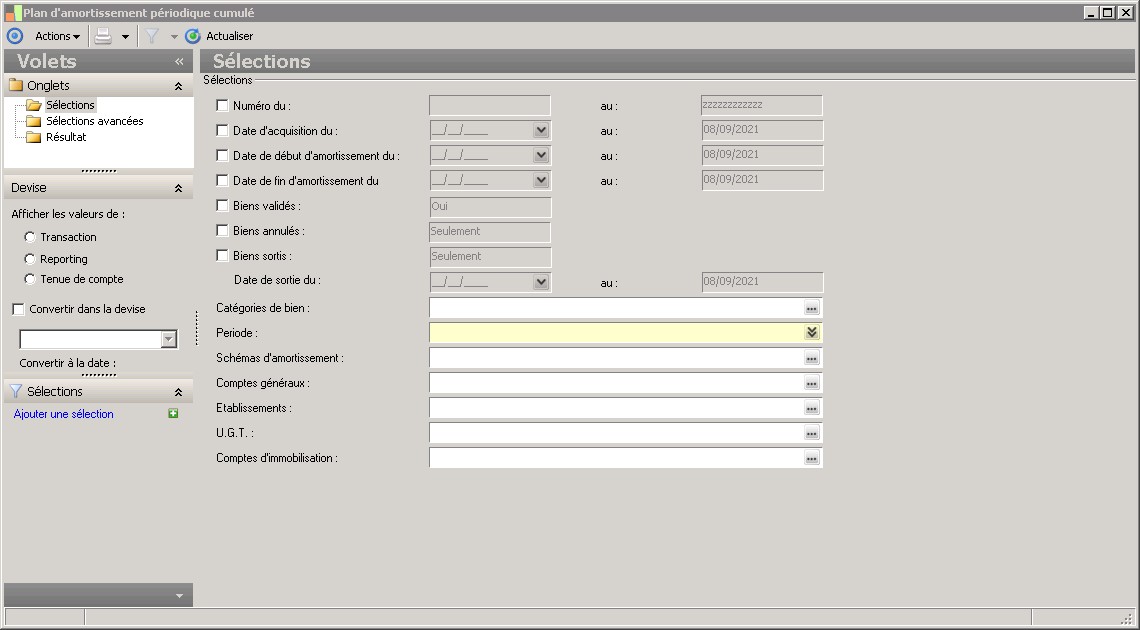
Task: Open the Date de sortie date picker
Action: [x=541, y=282]
